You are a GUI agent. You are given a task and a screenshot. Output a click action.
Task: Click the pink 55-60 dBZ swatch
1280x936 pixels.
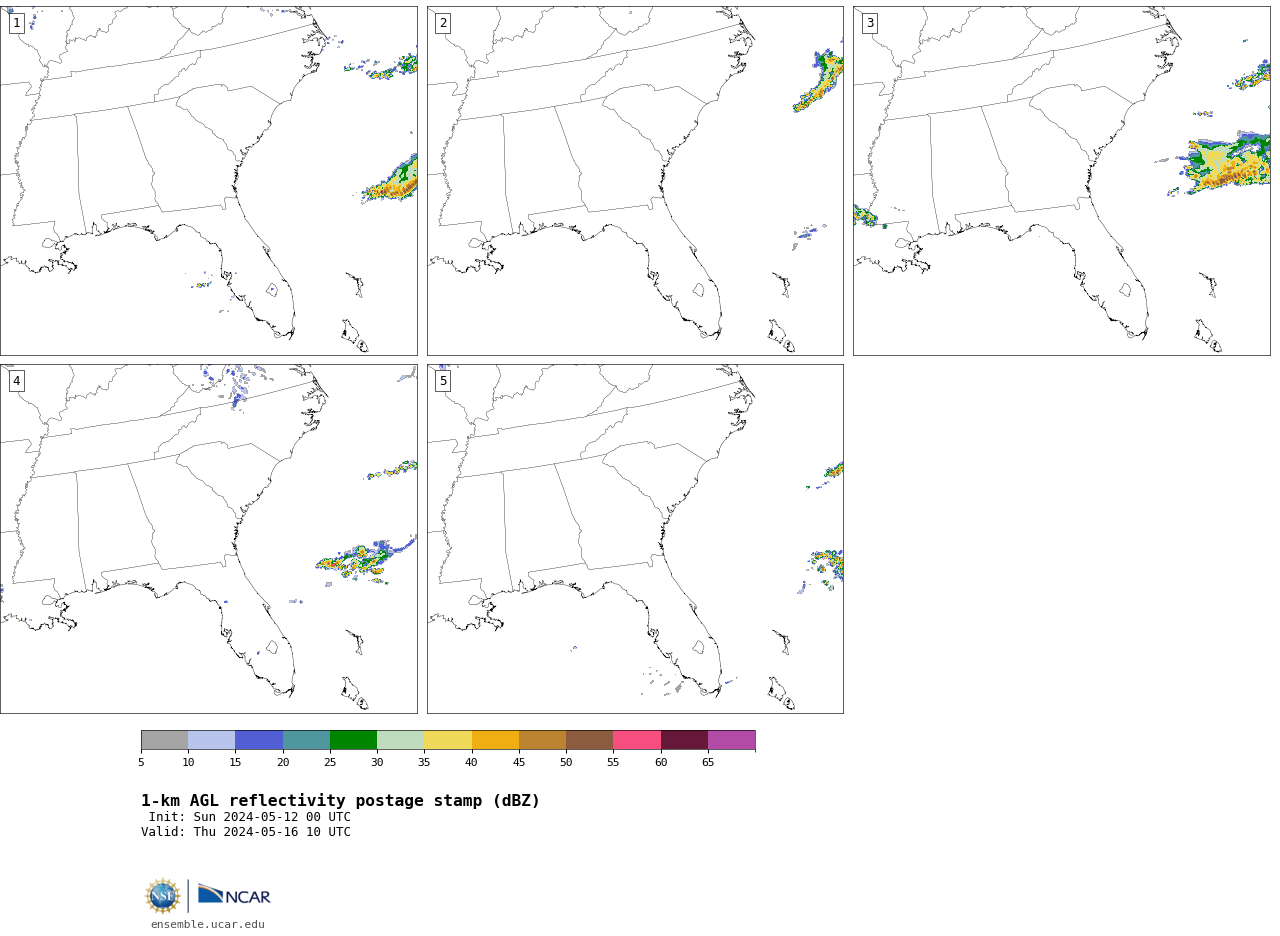637,740
